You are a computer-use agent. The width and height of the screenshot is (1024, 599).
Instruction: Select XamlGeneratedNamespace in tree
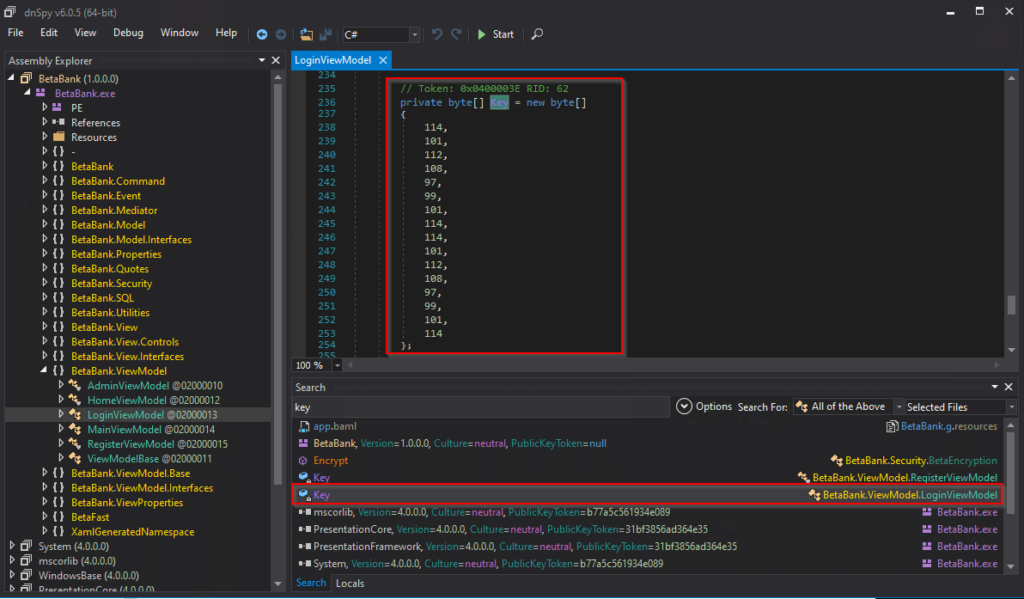[133, 532]
